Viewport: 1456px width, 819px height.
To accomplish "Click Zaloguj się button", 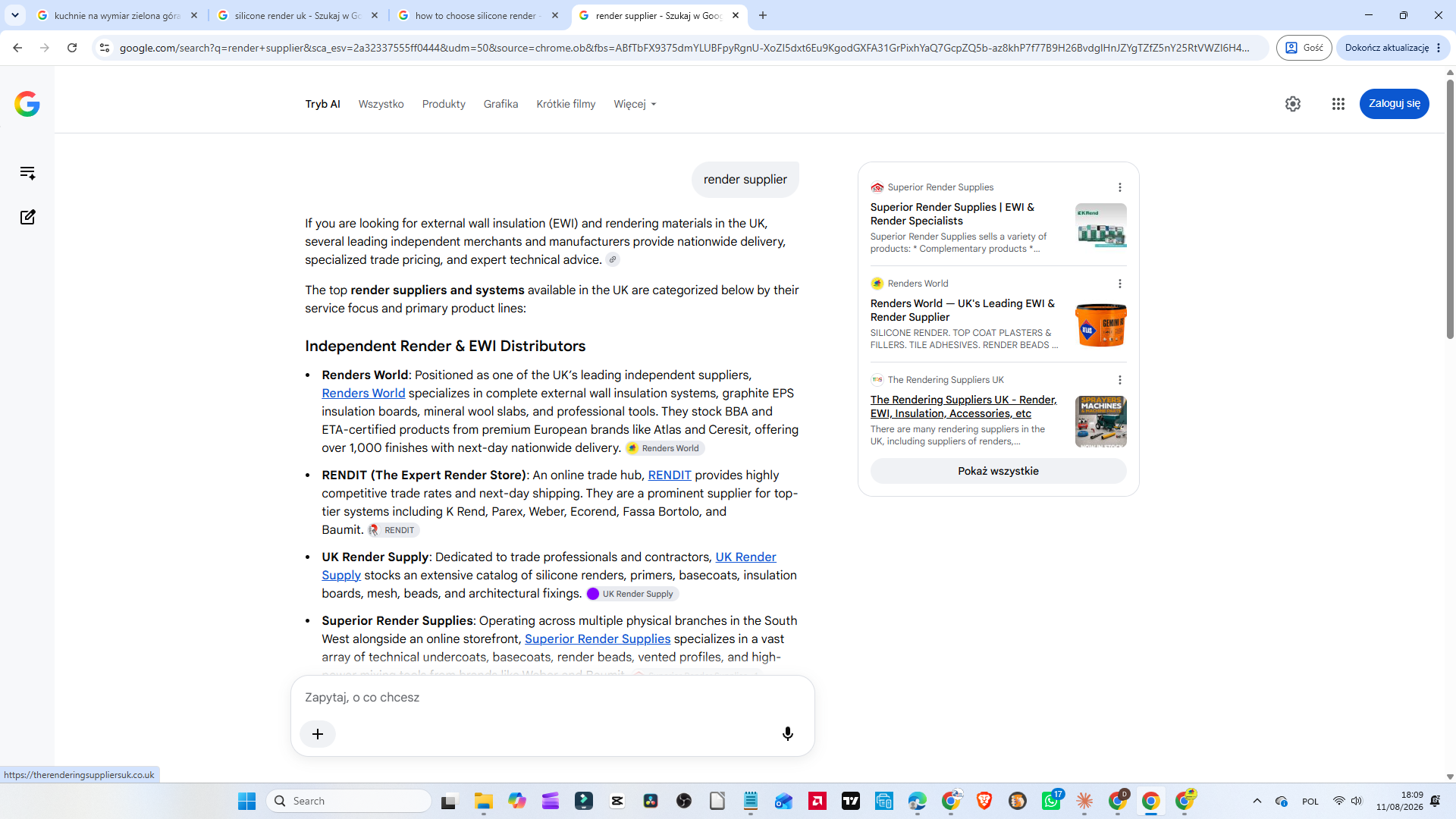I will pos(1394,104).
